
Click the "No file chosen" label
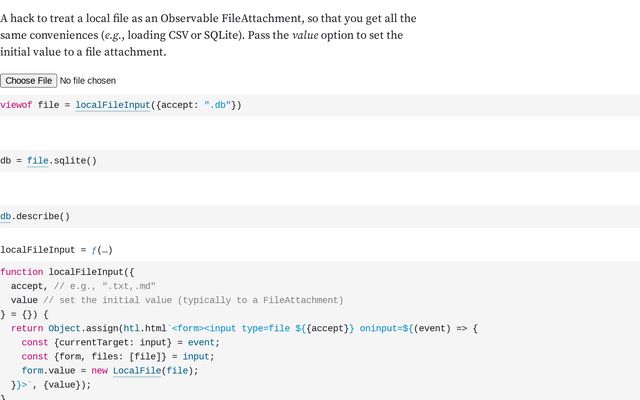tap(88, 81)
